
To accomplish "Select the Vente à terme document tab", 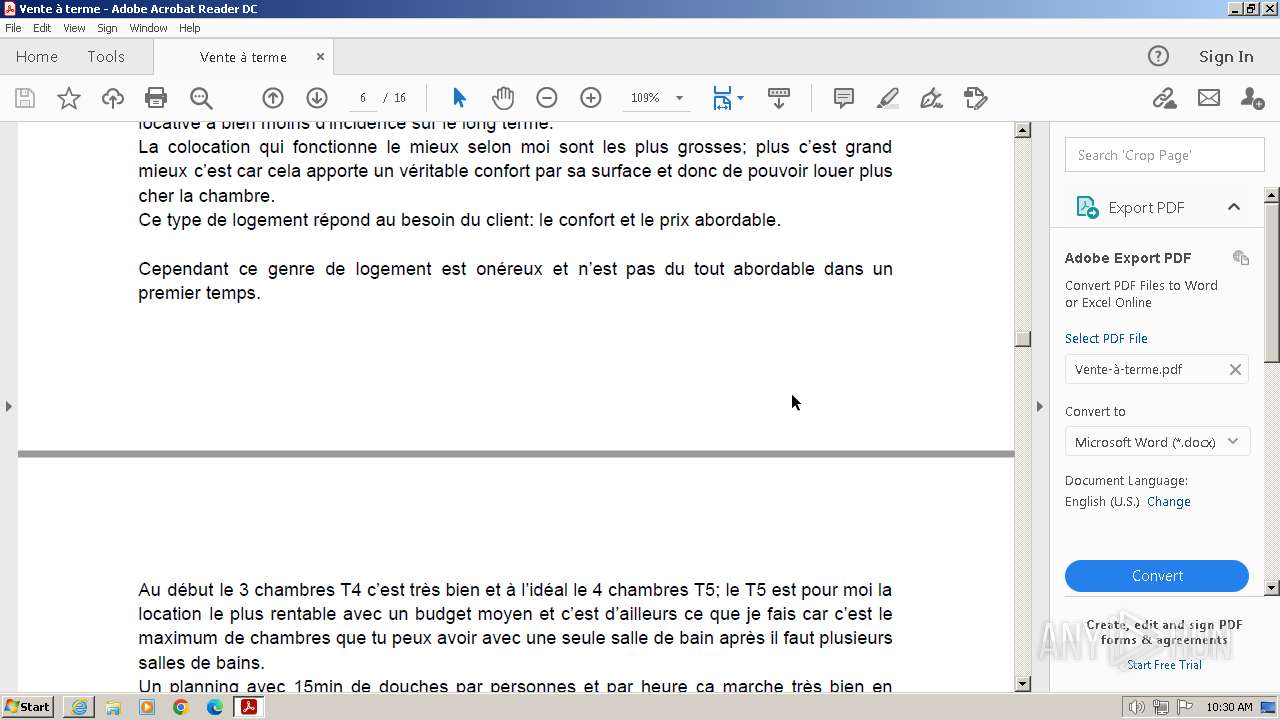I will tap(243, 57).
